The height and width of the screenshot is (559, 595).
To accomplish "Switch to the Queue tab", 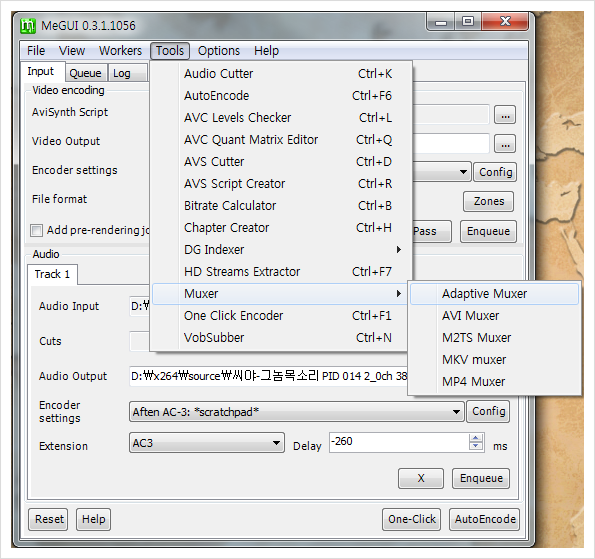I will (x=85, y=73).
